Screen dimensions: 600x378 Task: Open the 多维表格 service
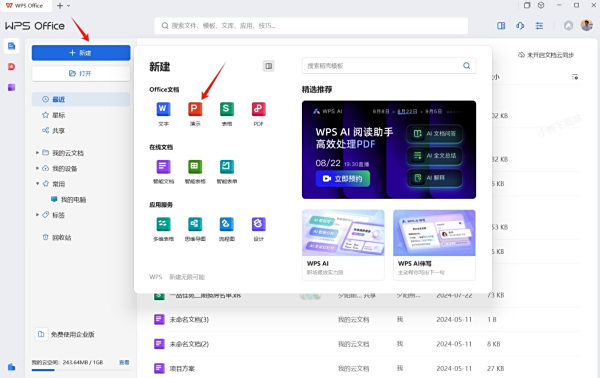[x=163, y=229]
